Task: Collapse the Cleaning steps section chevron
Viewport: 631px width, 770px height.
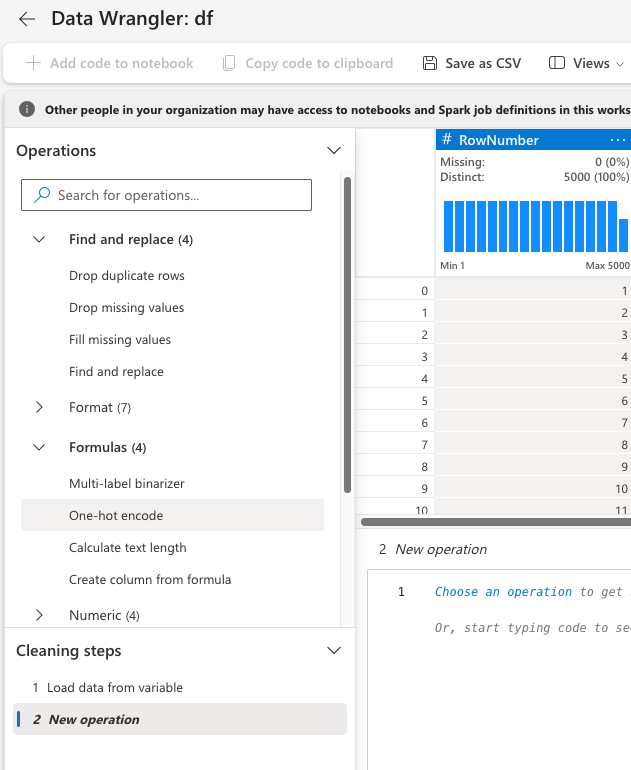Action: 334,651
